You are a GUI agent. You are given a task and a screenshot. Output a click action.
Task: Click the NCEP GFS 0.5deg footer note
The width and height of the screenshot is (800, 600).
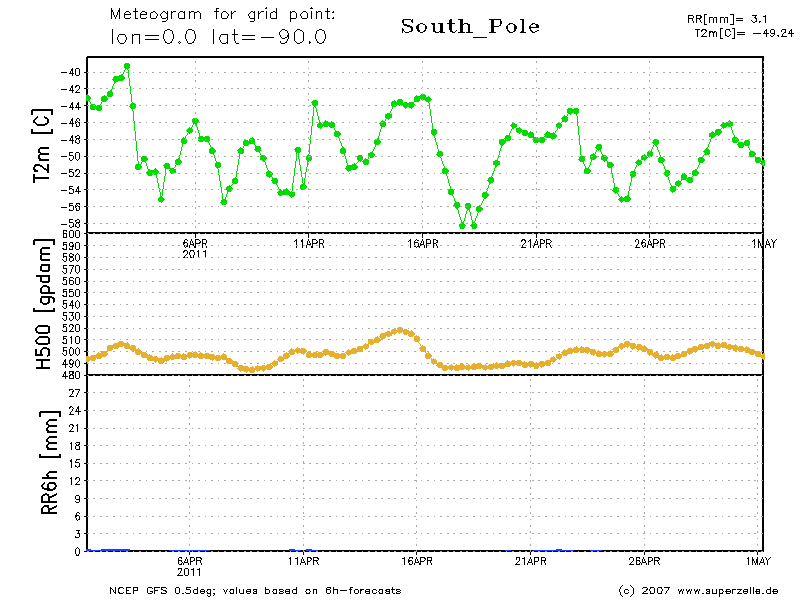[255, 590]
